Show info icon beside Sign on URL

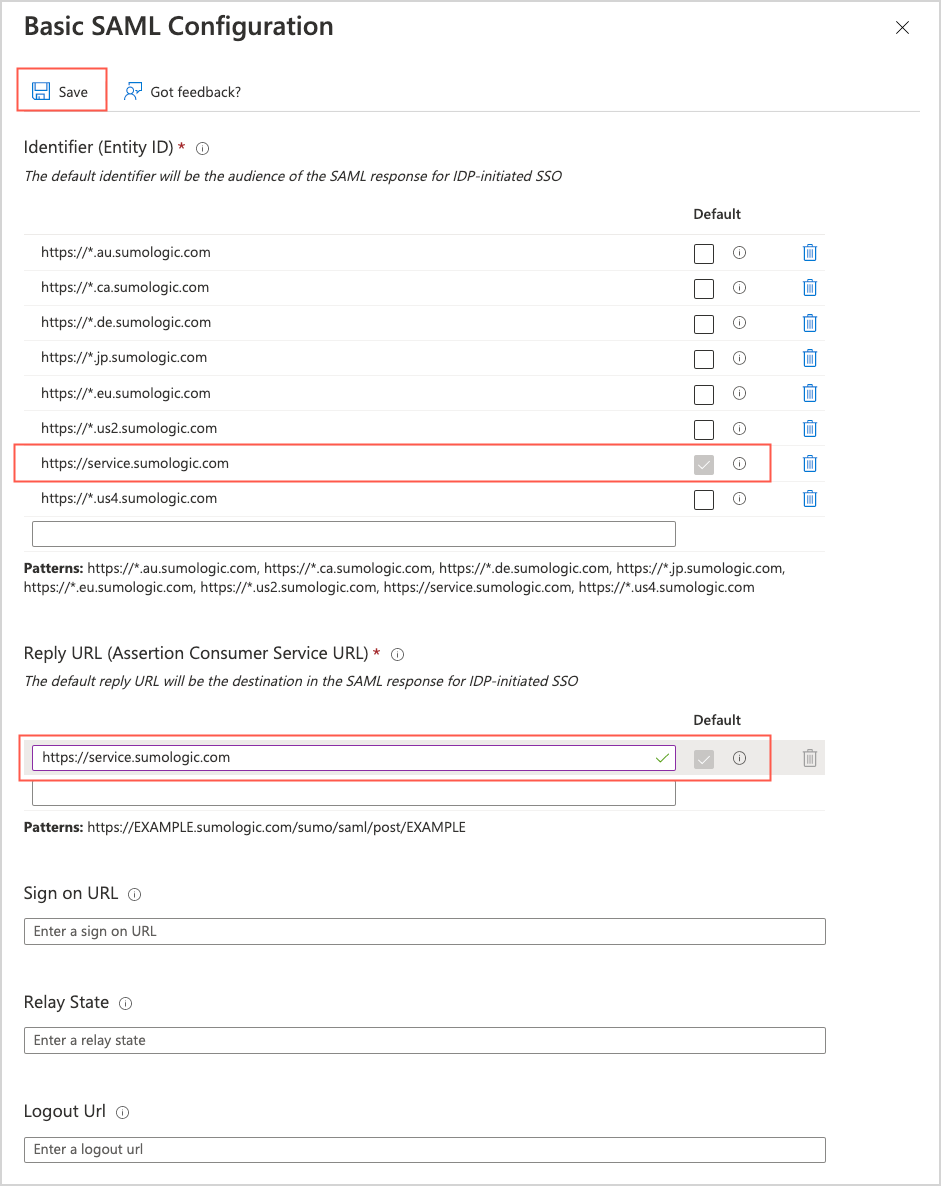coord(135,894)
